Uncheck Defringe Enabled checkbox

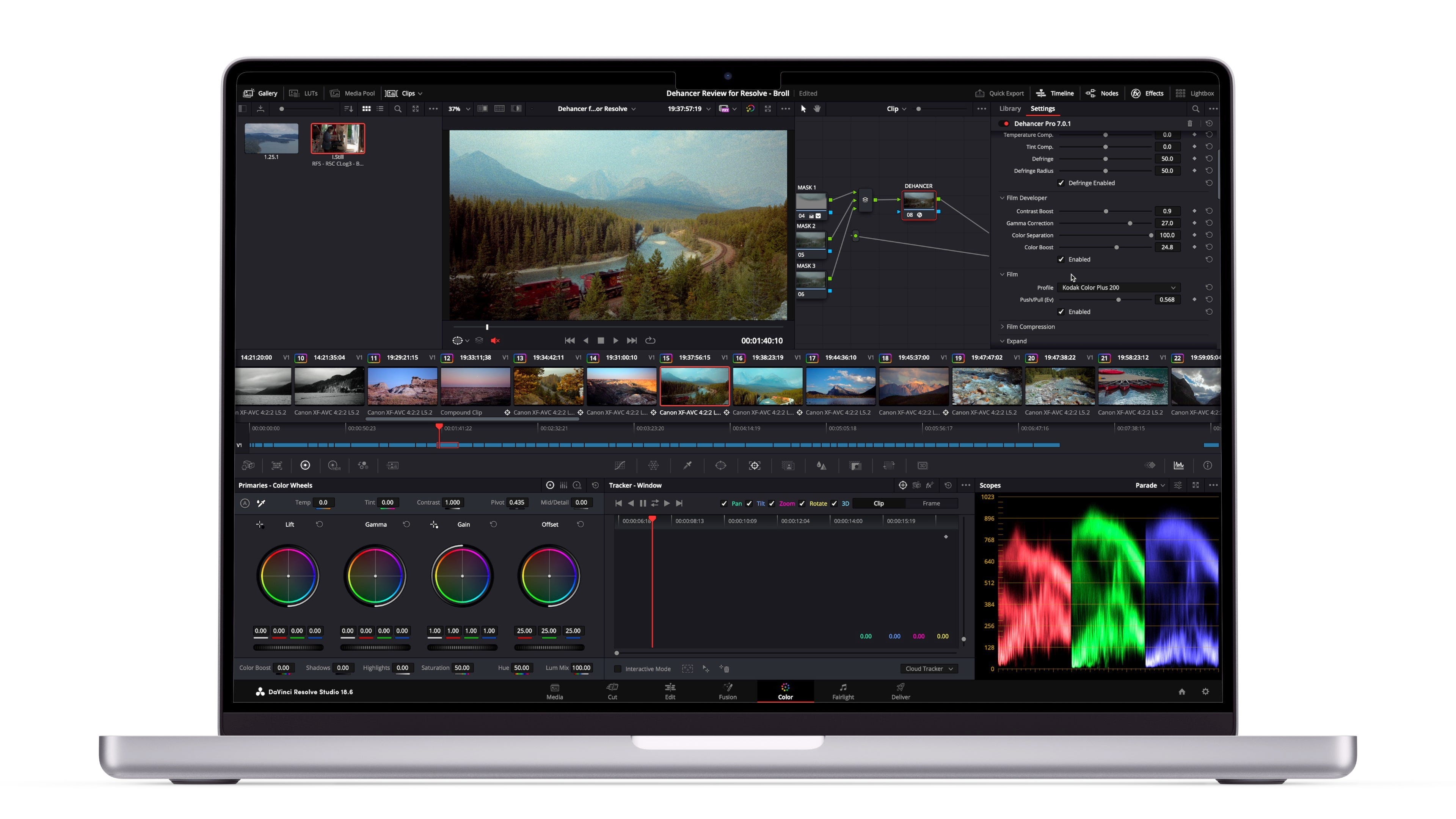[x=1061, y=183]
